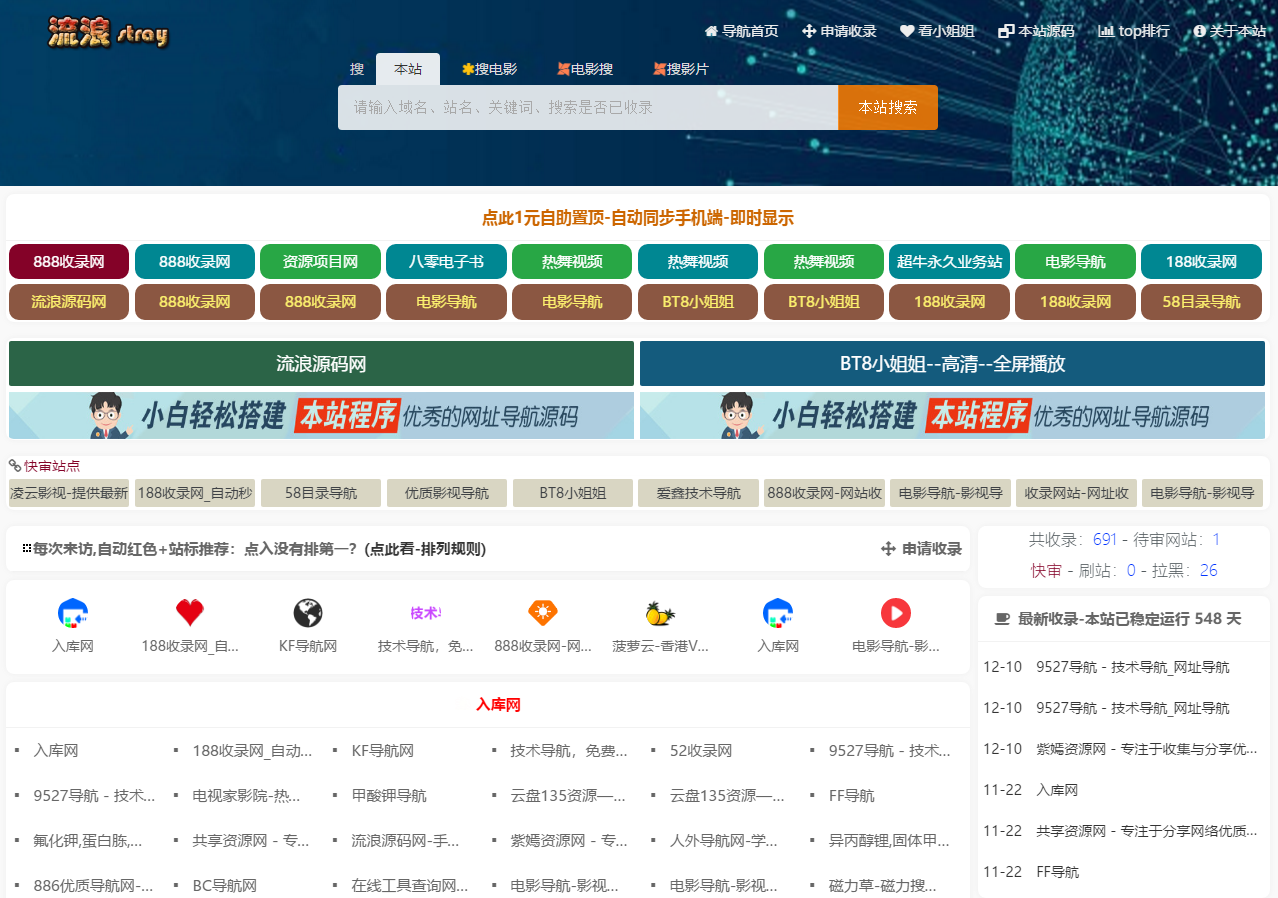Image resolution: width=1278 pixels, height=898 pixels.
Task: Open the KF导航网 globe icon
Action: [x=308, y=613]
